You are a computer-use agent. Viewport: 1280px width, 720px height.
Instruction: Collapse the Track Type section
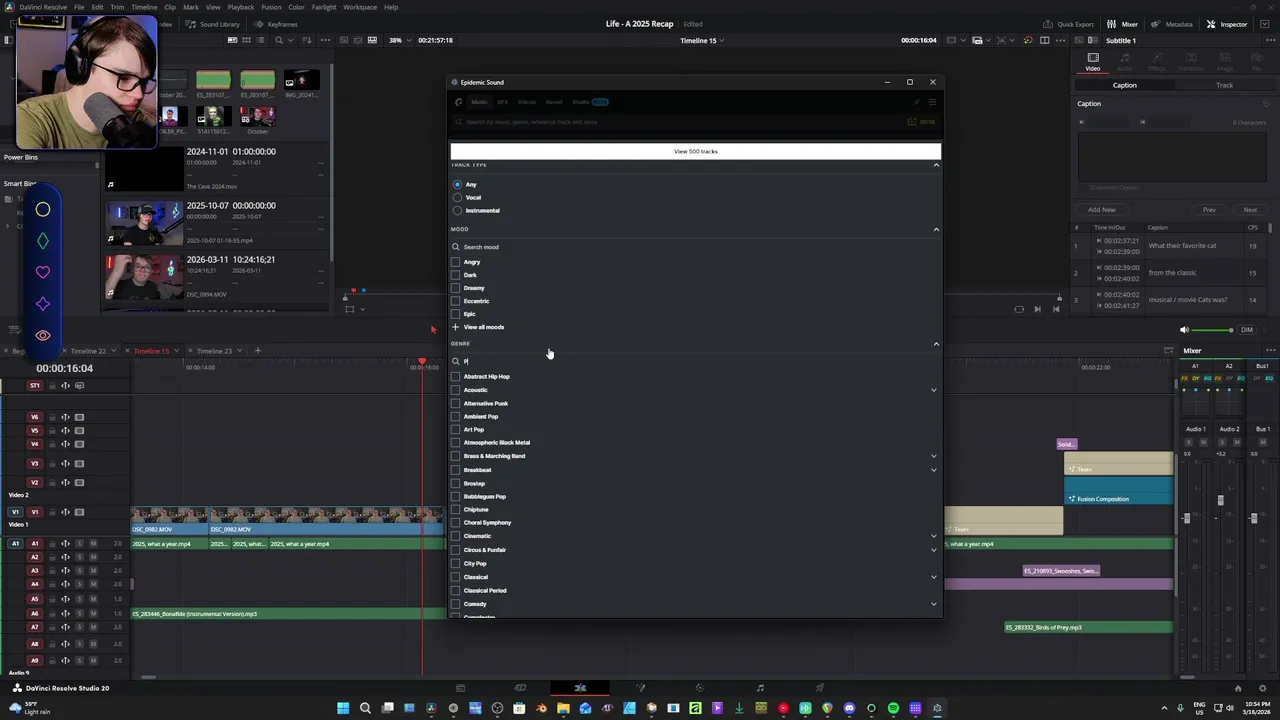(x=936, y=165)
